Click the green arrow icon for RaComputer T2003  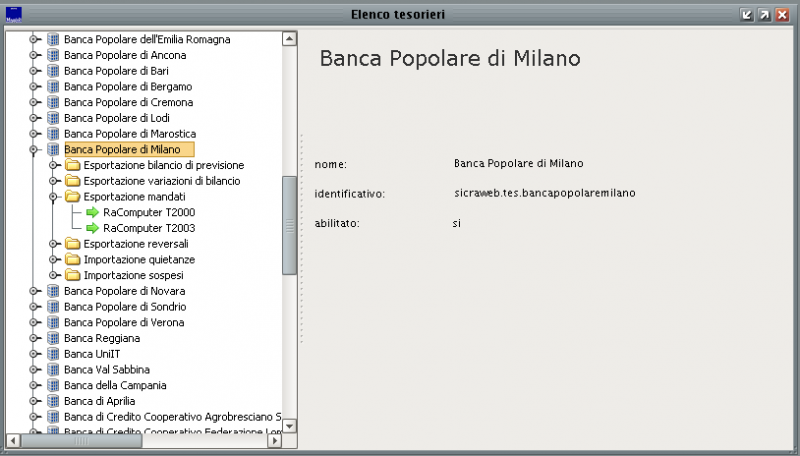point(92,228)
